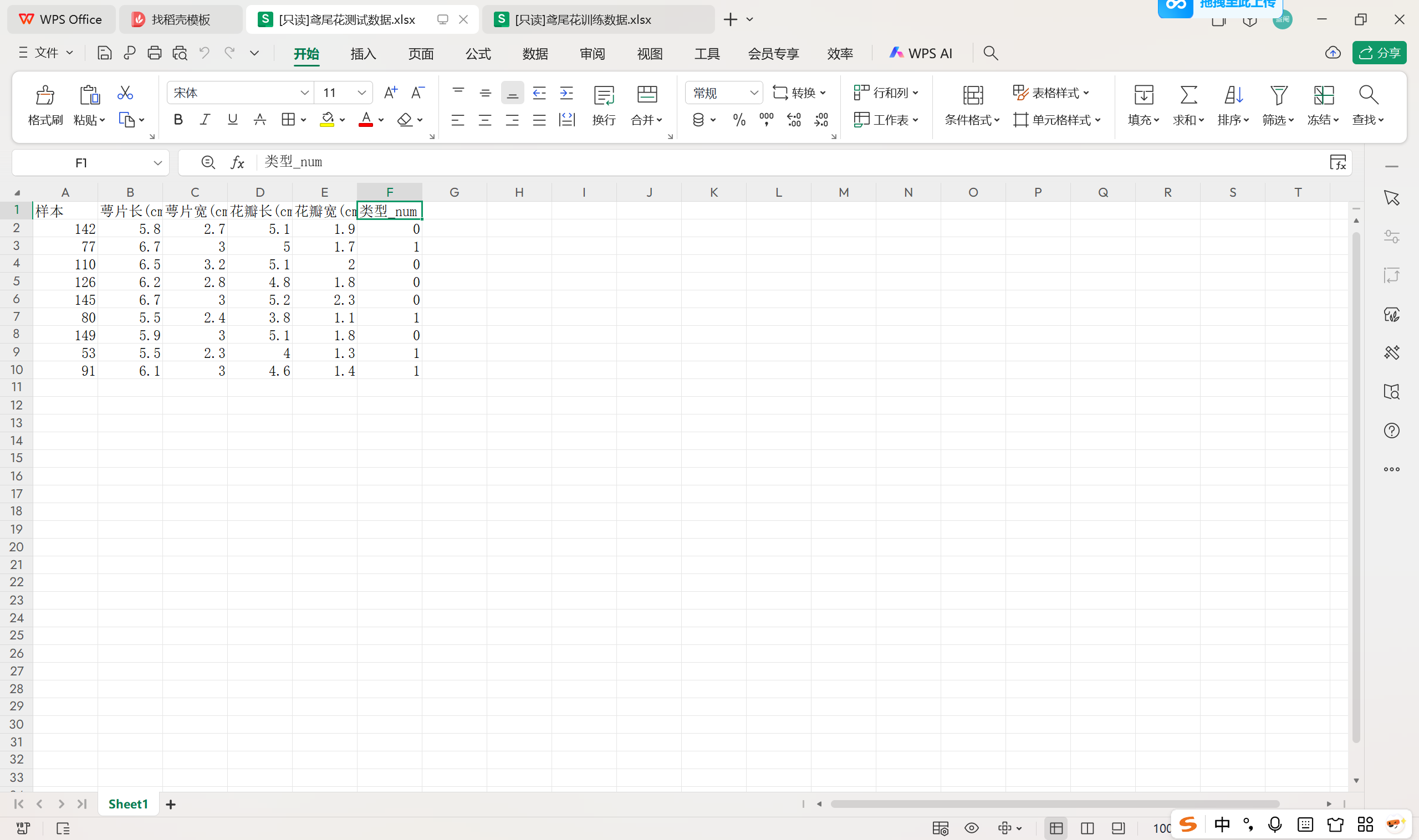Open the 鸢尾花训练数据.xlsx document tab
This screenshot has width=1419, height=840.
(x=583, y=20)
